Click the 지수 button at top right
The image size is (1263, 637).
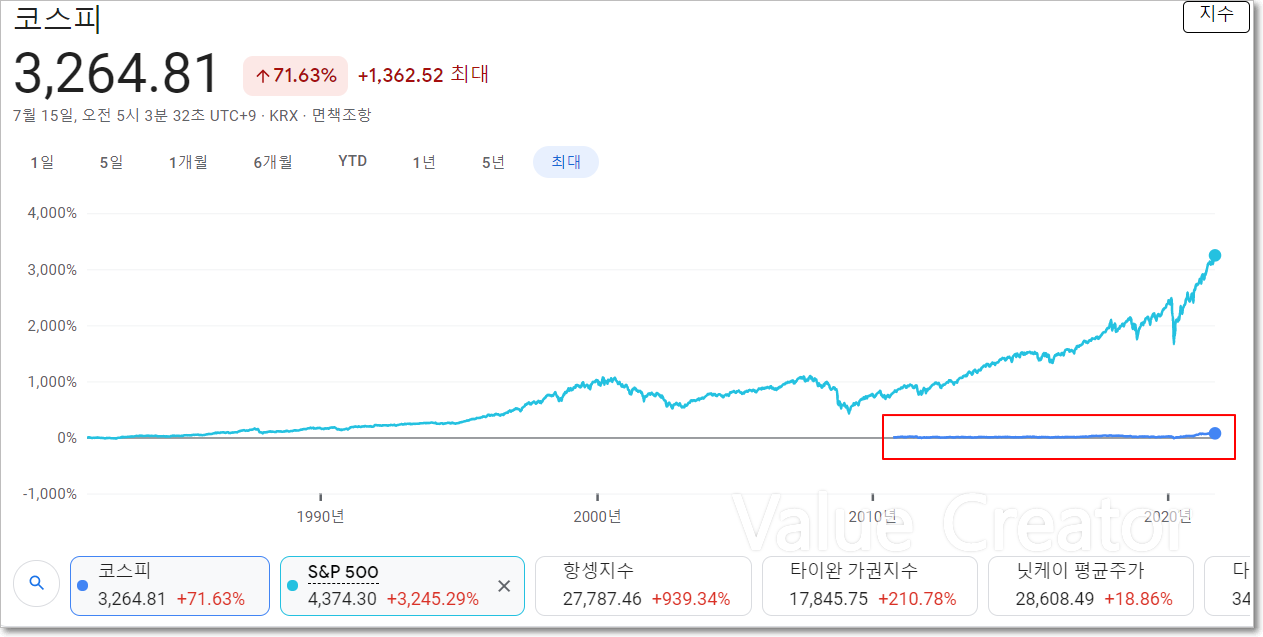(x=1216, y=15)
